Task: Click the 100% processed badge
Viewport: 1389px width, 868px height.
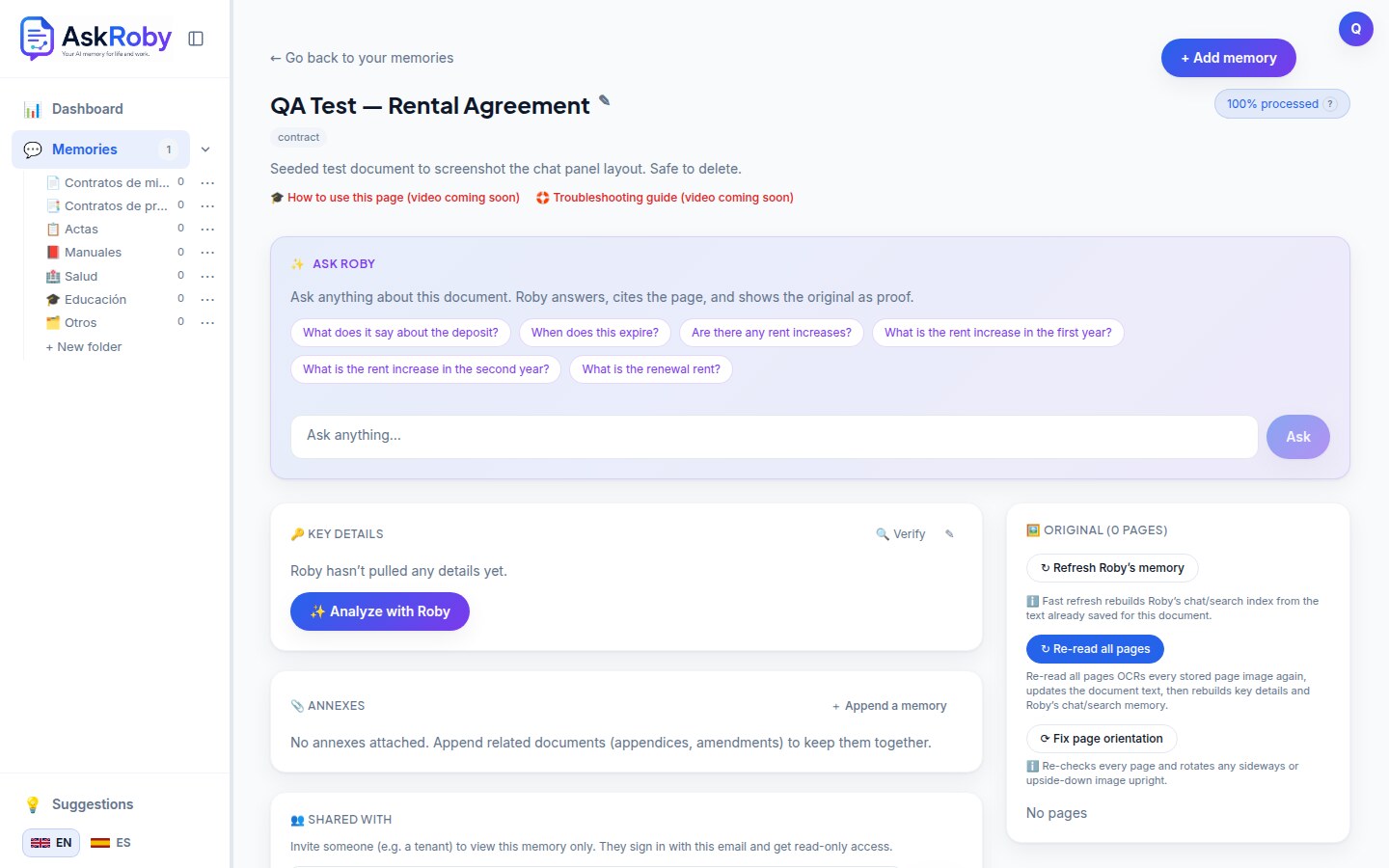Action: pyautogui.click(x=1282, y=104)
